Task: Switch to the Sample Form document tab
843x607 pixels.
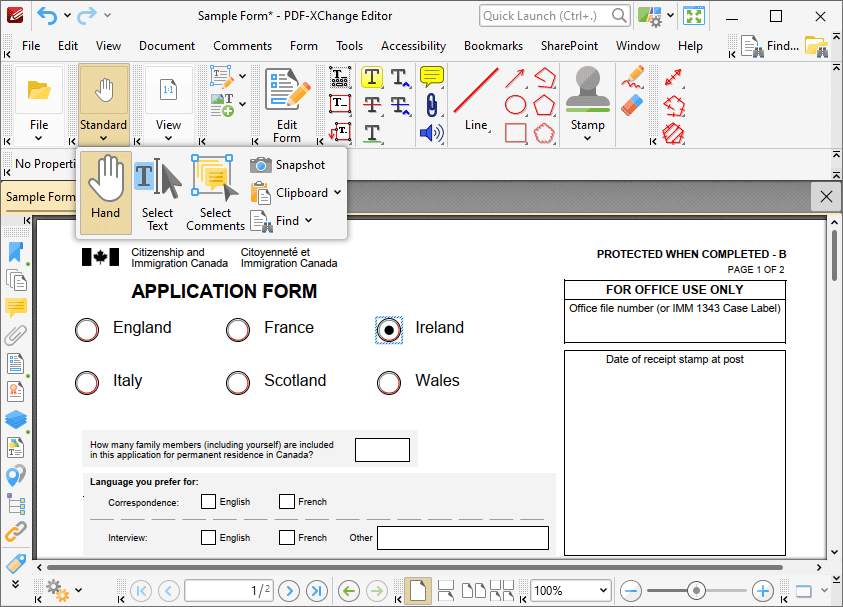Action: click(x=40, y=197)
